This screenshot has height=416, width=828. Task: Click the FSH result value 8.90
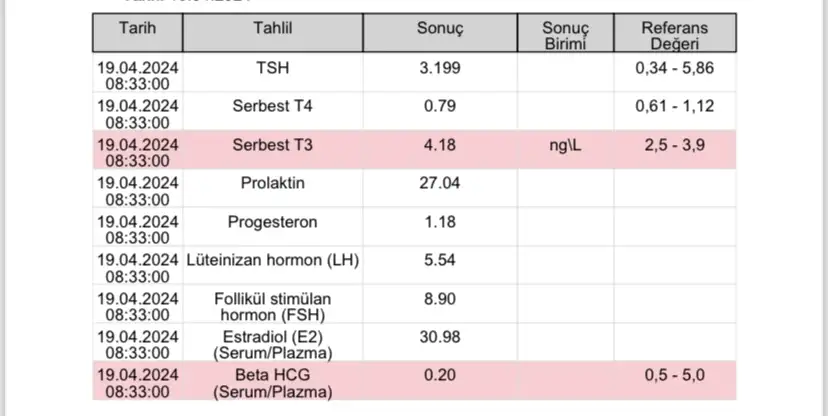click(440, 299)
